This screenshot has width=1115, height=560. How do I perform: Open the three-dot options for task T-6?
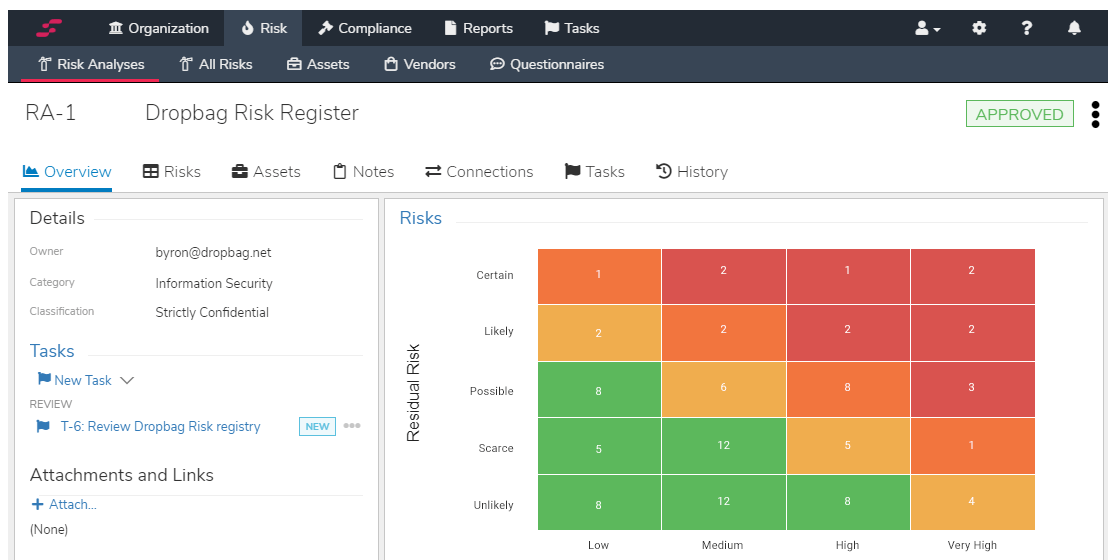(352, 426)
